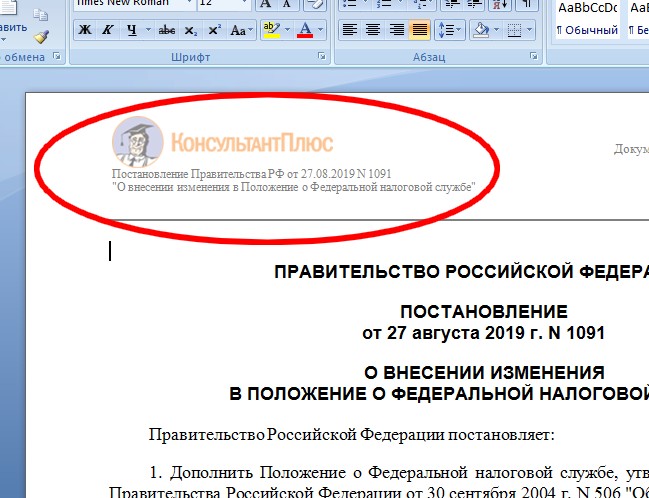
Task: Apply subscript formatting
Action: (x=191, y=30)
